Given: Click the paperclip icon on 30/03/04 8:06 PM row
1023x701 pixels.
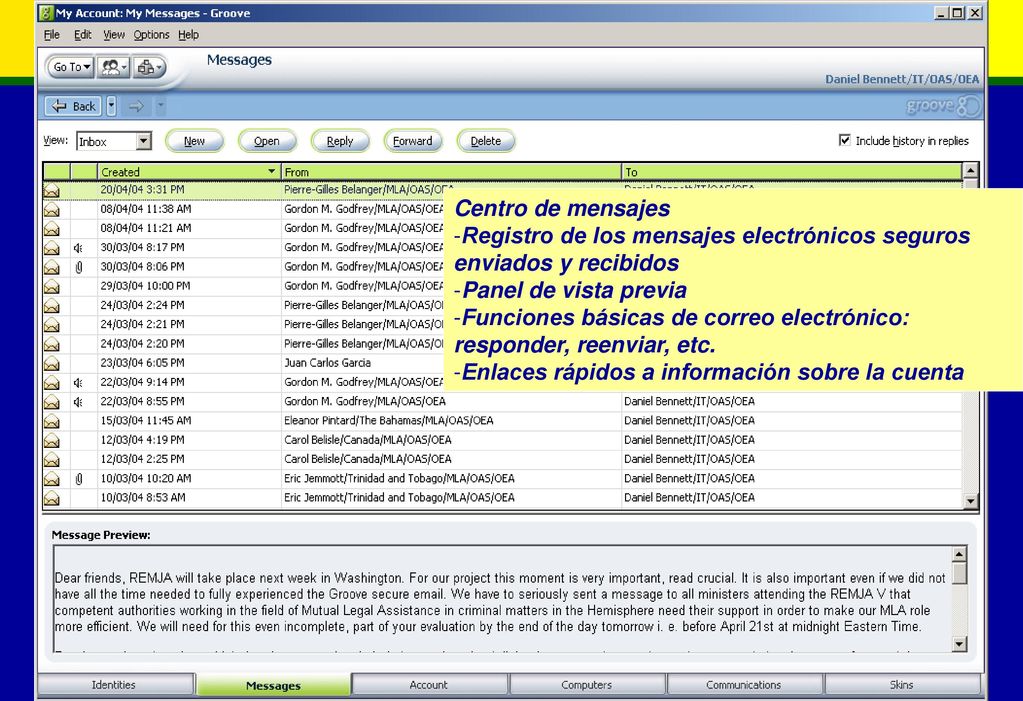Looking at the screenshot, I should pos(79,267).
